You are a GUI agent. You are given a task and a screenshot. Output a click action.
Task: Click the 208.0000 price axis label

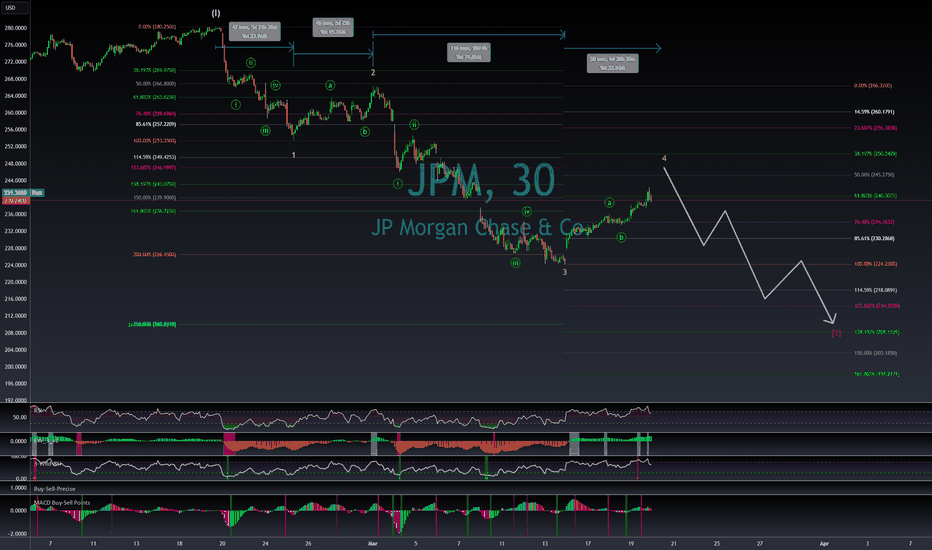(15, 333)
